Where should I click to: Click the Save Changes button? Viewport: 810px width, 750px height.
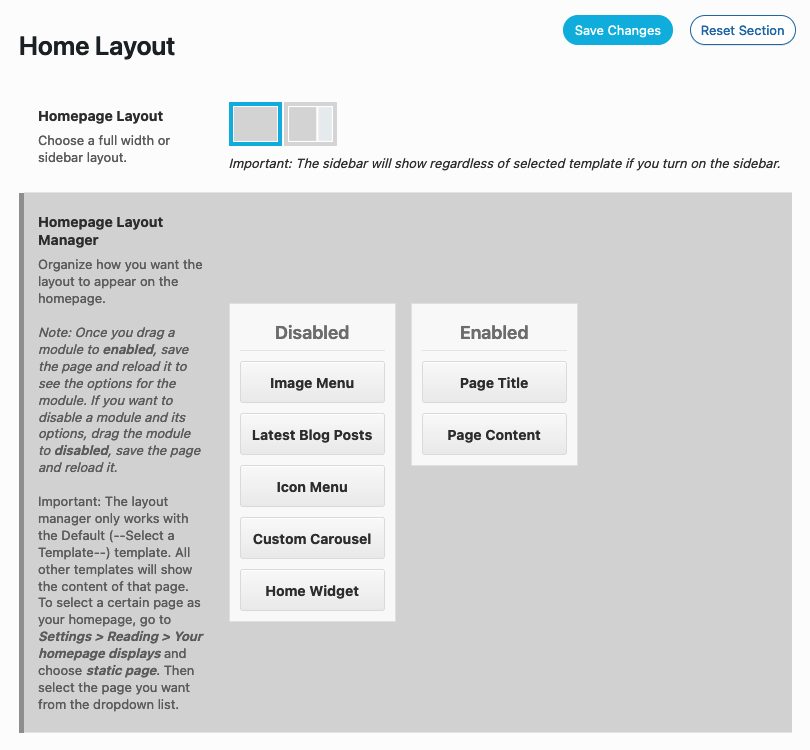[x=617, y=30]
